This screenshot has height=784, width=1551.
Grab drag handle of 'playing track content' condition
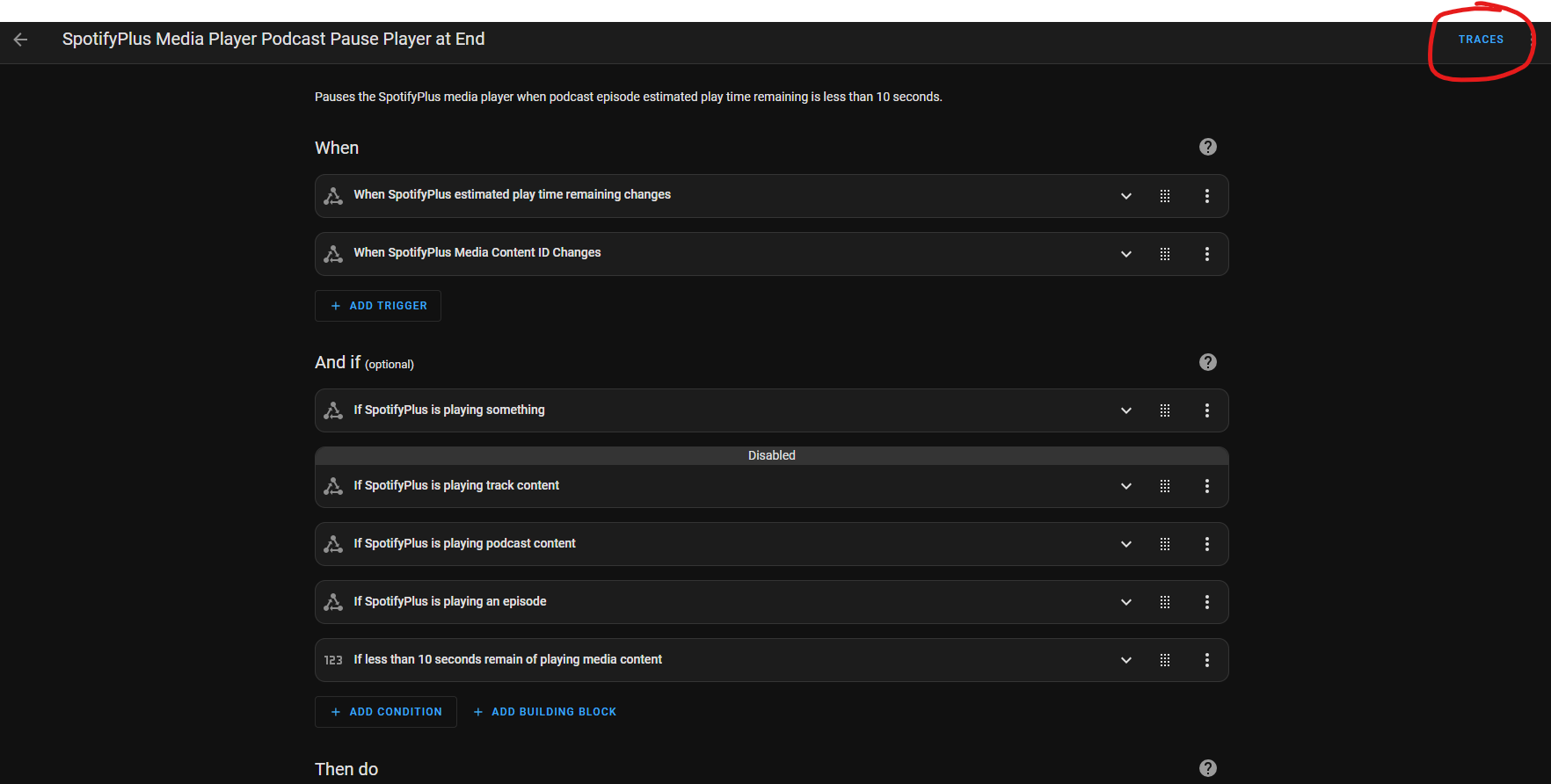tap(1165, 486)
